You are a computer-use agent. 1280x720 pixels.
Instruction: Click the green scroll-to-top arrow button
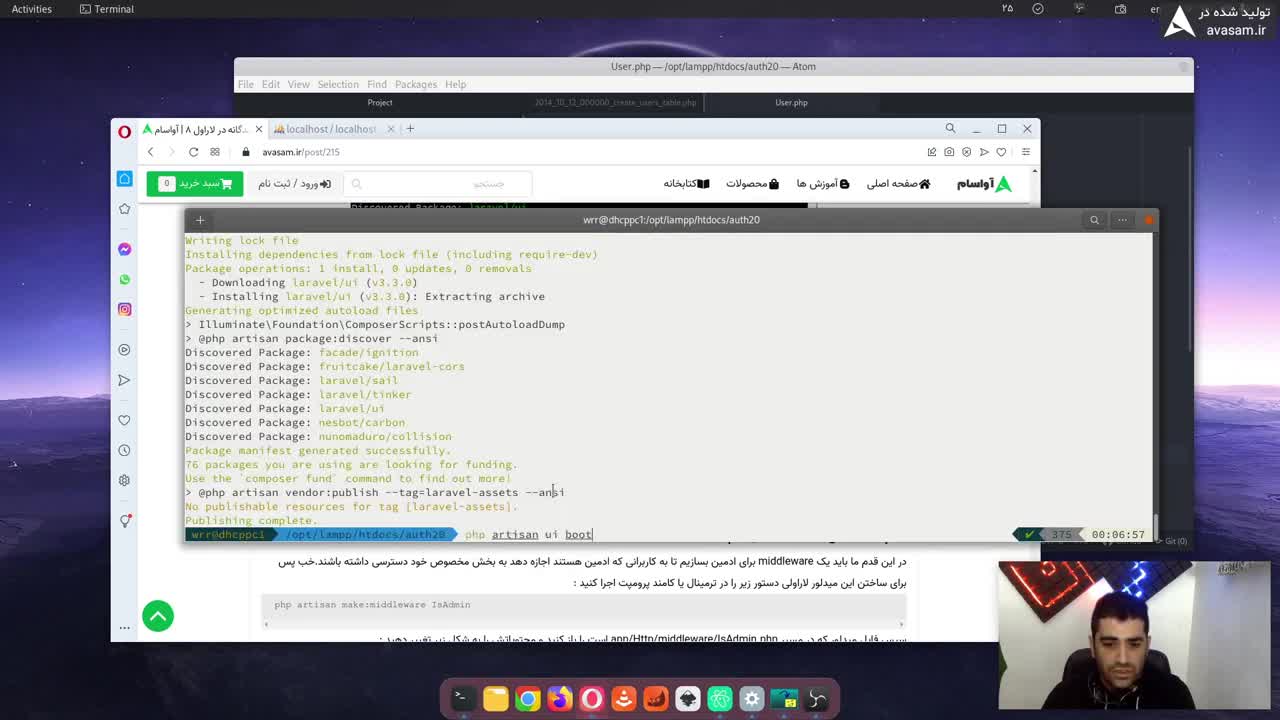coord(158,616)
